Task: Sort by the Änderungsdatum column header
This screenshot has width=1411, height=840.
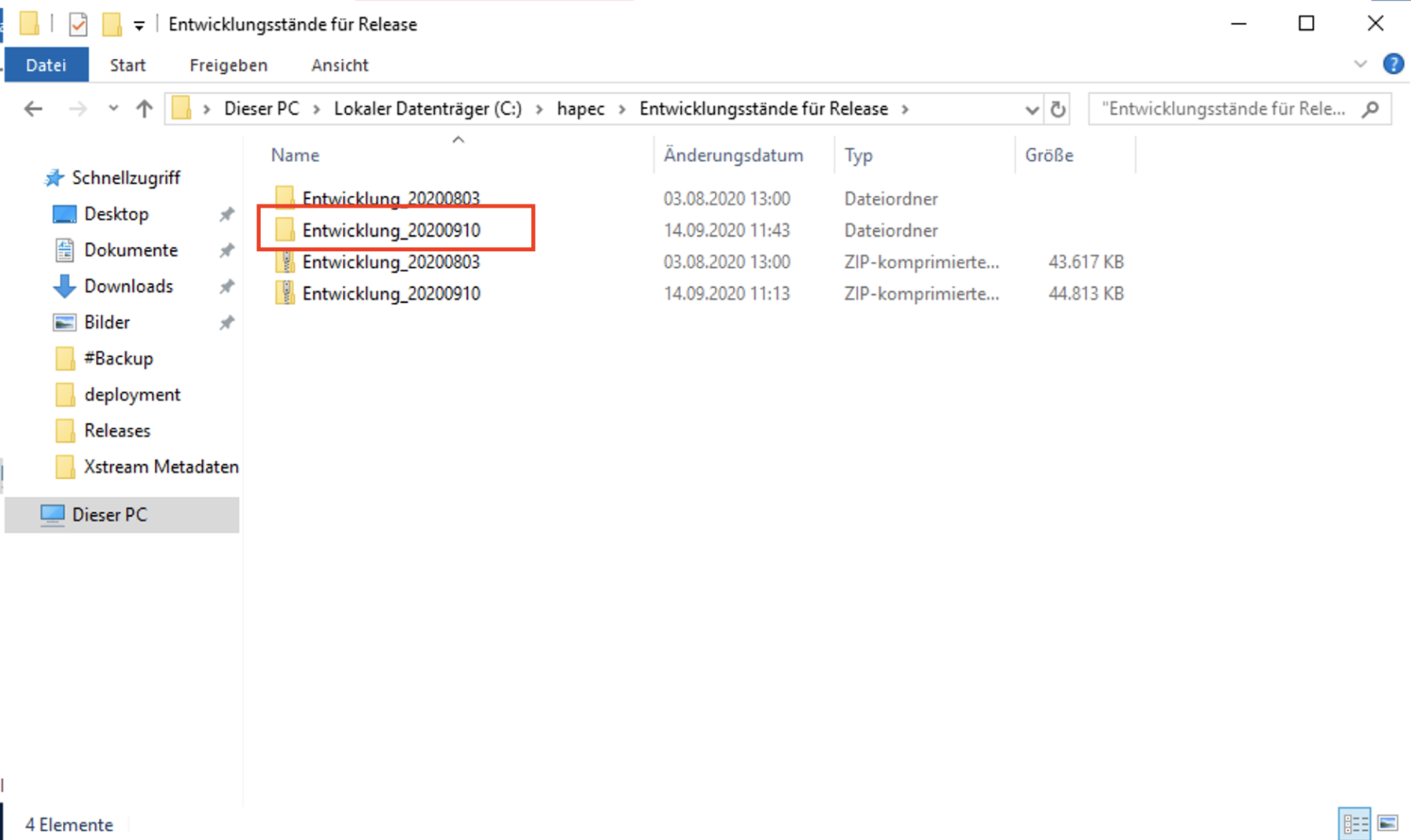Action: pos(733,155)
